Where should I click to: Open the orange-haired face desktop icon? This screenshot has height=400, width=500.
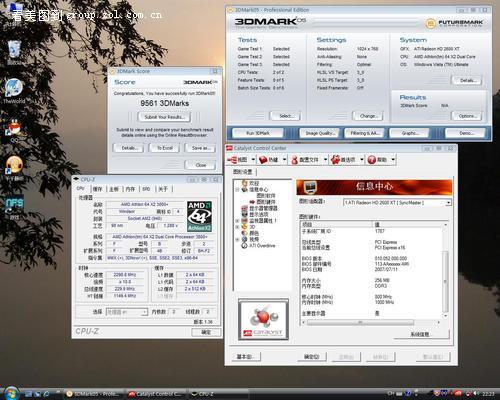[x=14, y=168]
